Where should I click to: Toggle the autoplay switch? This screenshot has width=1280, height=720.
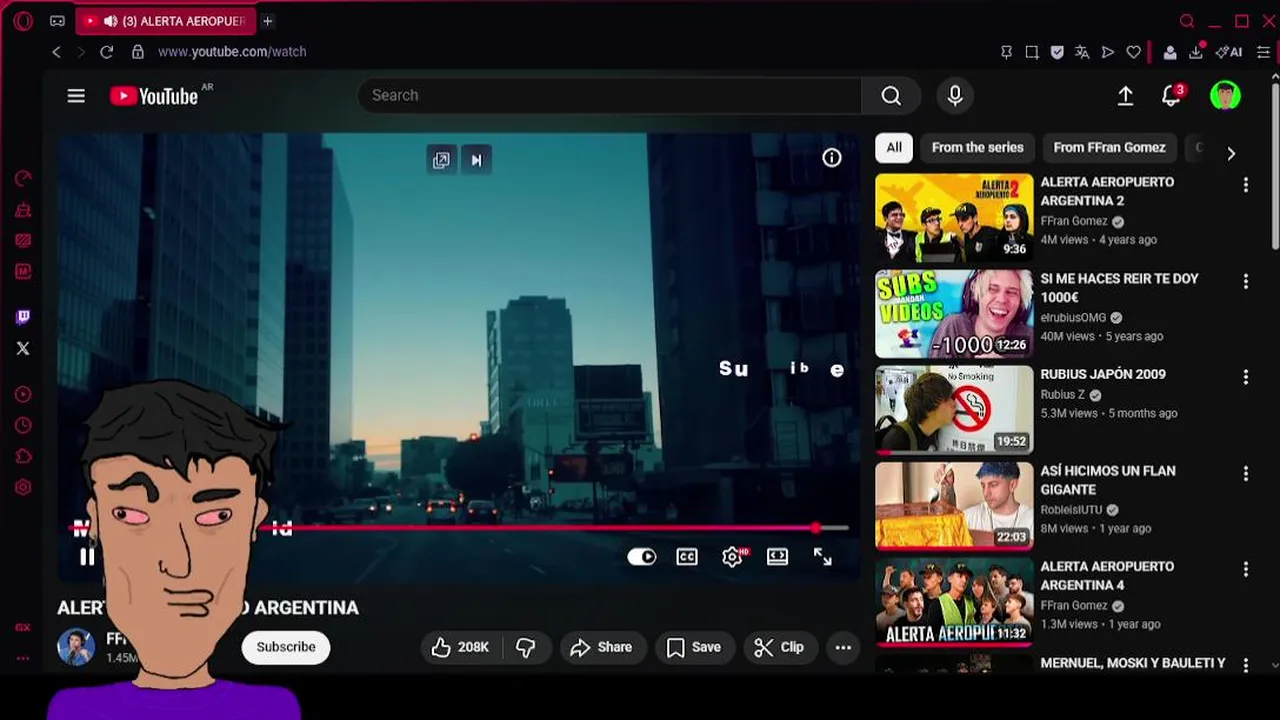(x=641, y=557)
